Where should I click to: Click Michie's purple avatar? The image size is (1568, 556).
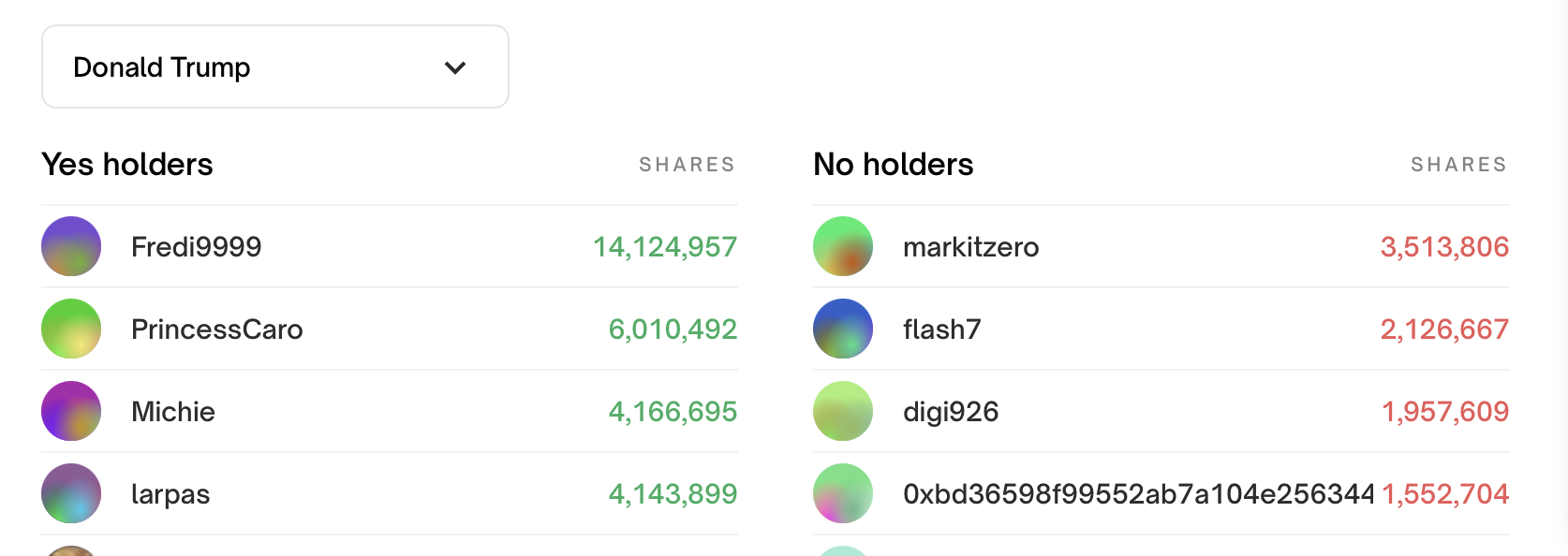coord(71,411)
